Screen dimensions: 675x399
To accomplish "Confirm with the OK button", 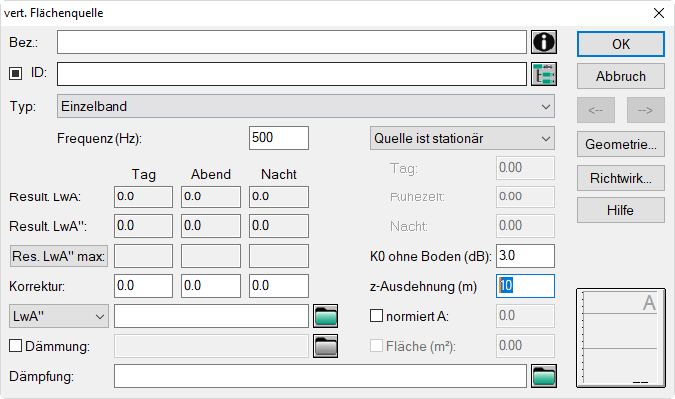I will [x=621, y=44].
